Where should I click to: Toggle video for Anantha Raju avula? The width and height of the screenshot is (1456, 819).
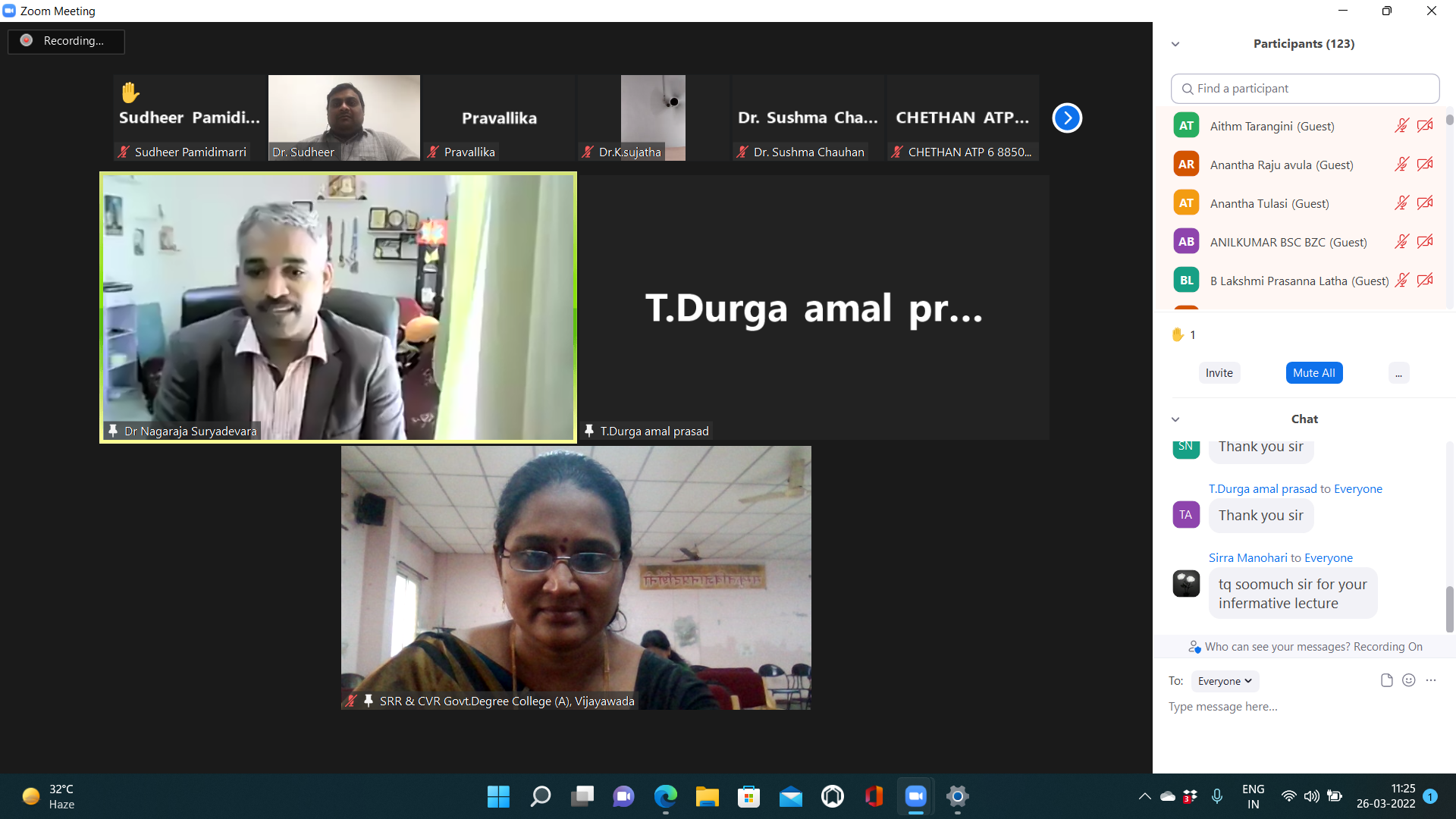(x=1425, y=165)
